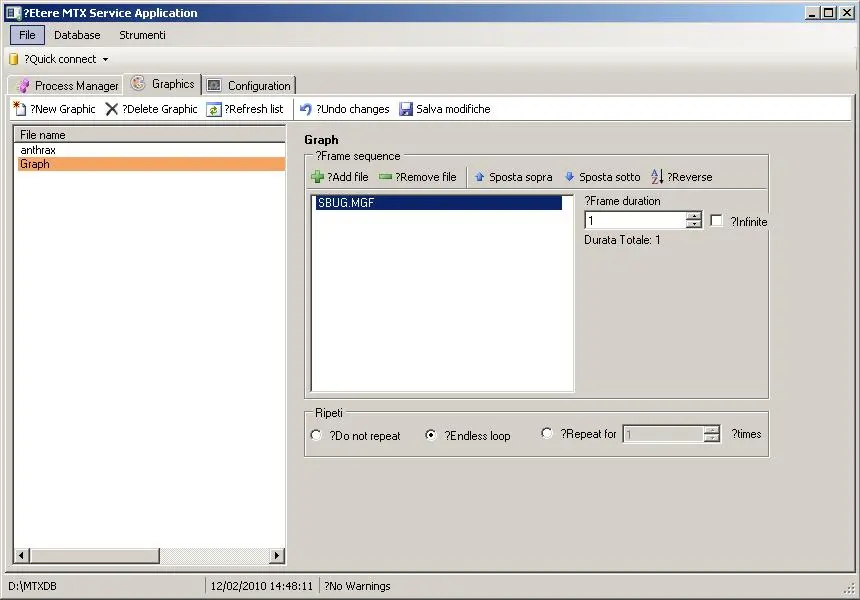Open the File menu
The width and height of the screenshot is (860, 600).
point(27,35)
